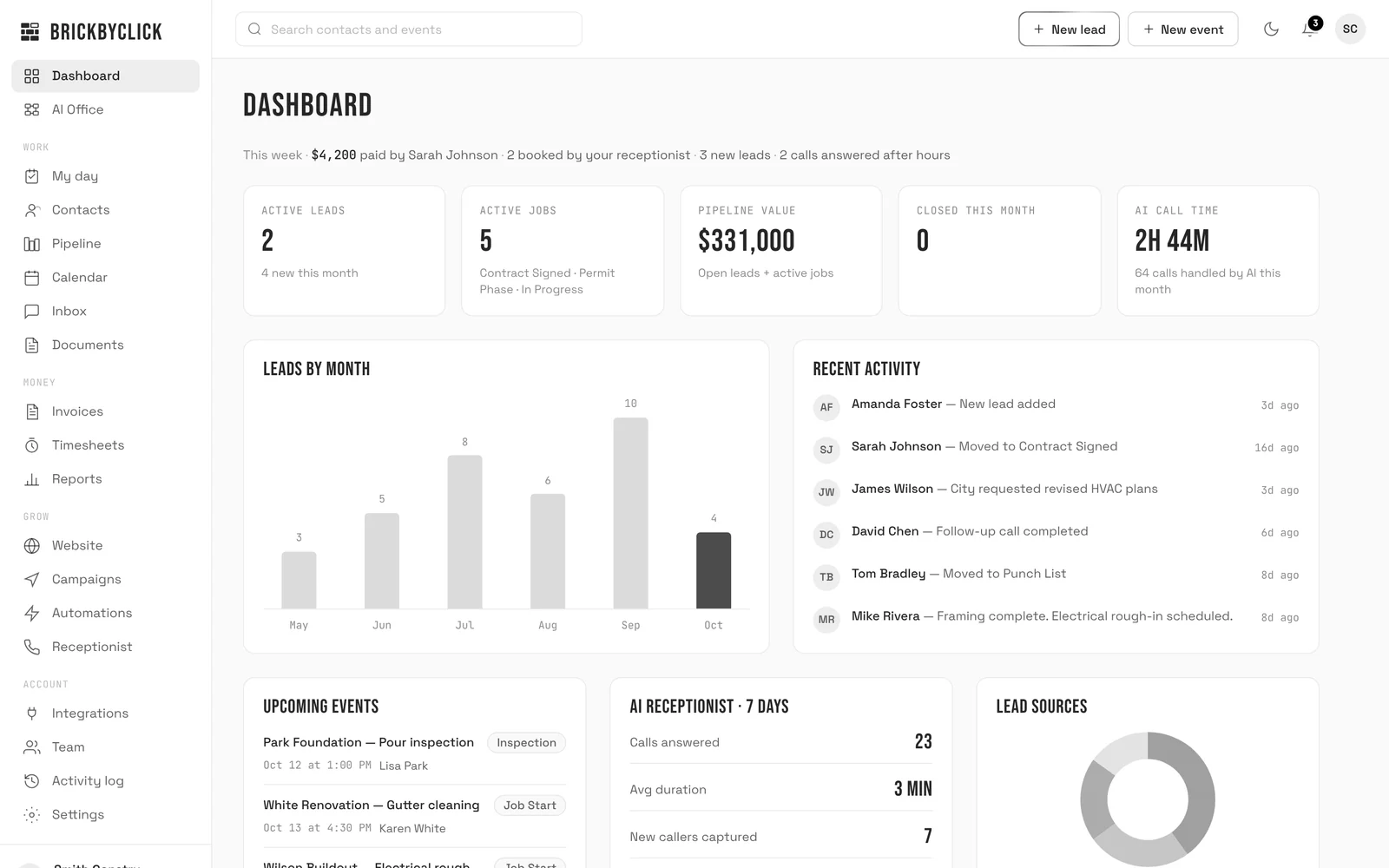This screenshot has width=1389, height=868.
Task: Click the dark October bar in chart
Action: pos(714,570)
